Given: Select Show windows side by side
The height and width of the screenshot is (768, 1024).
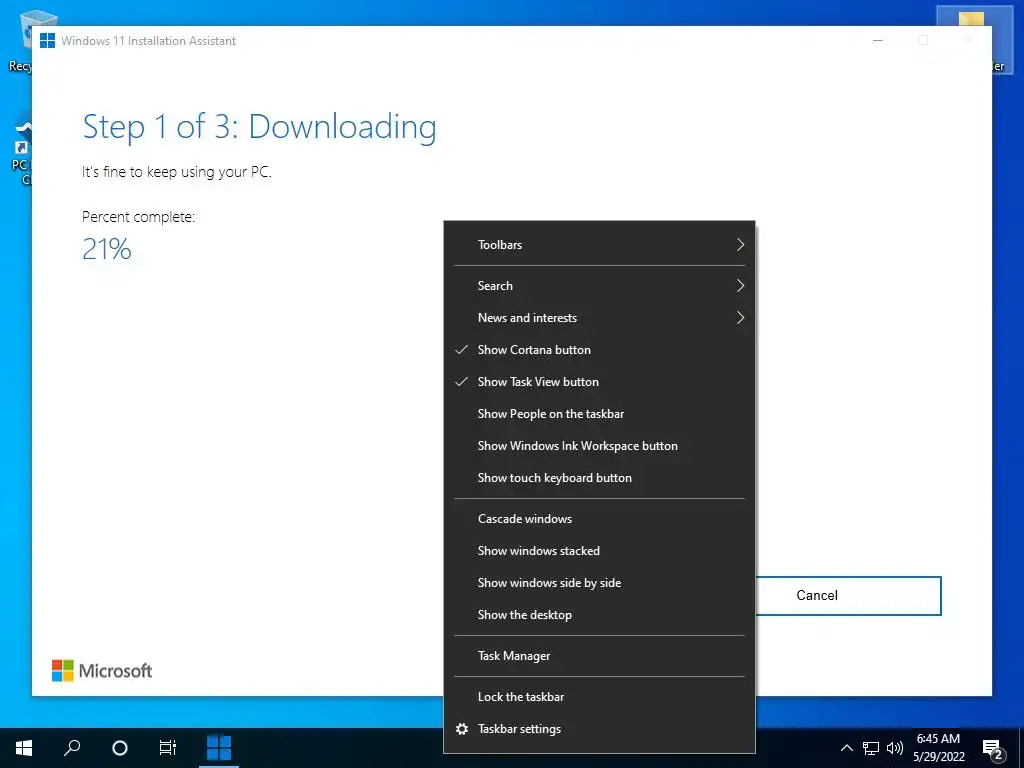Looking at the screenshot, I should (x=600, y=583).
